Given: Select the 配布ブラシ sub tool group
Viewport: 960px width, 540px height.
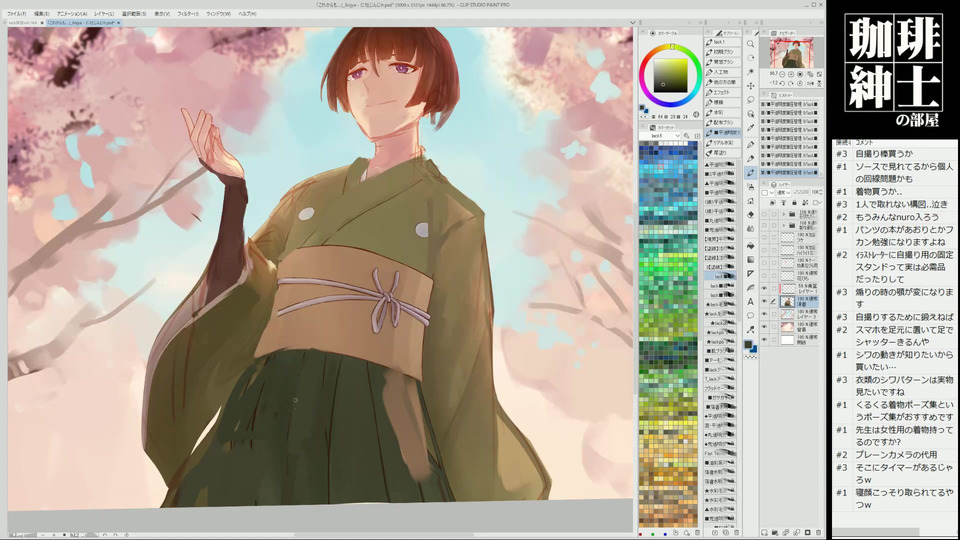Looking at the screenshot, I should [722, 122].
